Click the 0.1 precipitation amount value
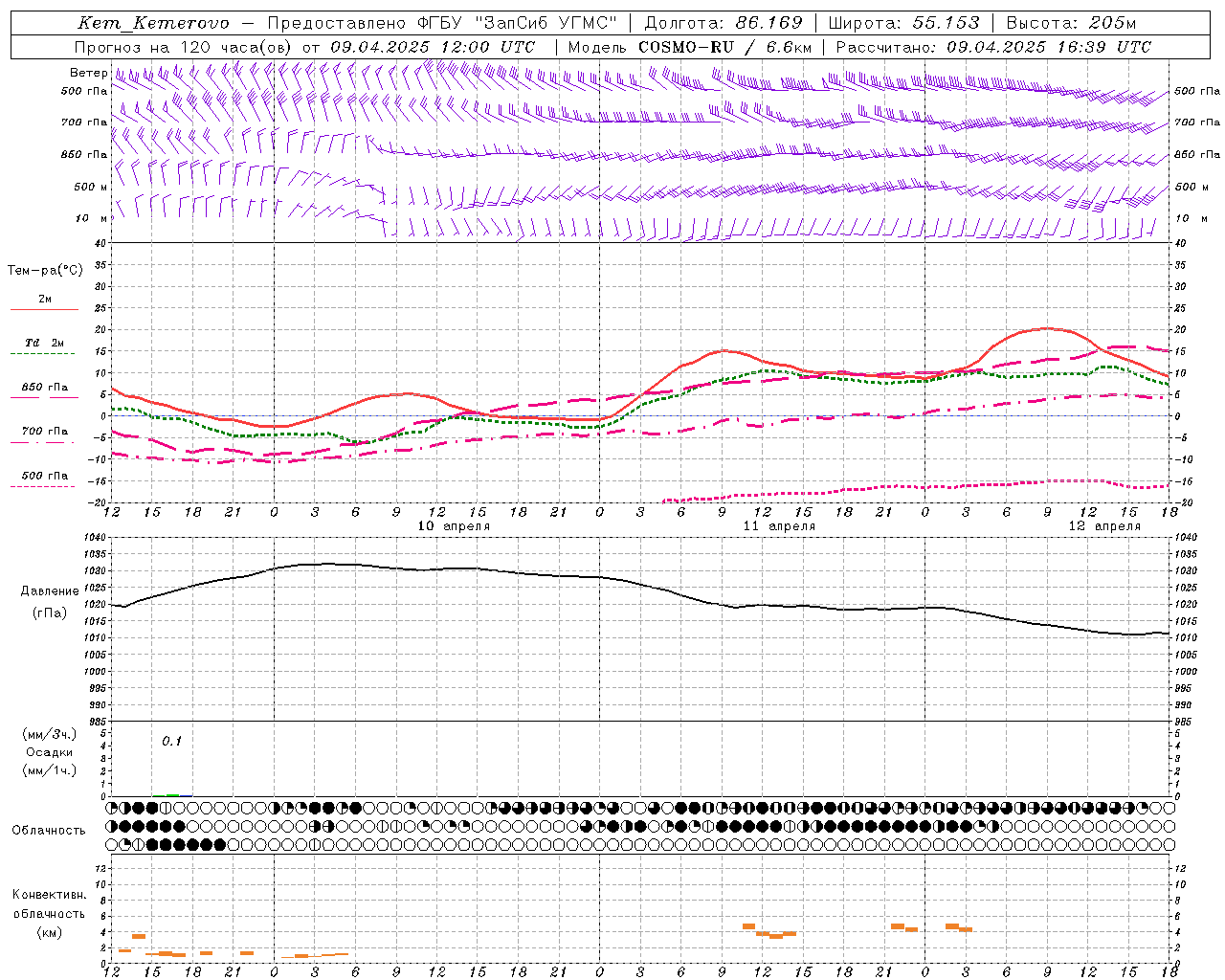 171,742
